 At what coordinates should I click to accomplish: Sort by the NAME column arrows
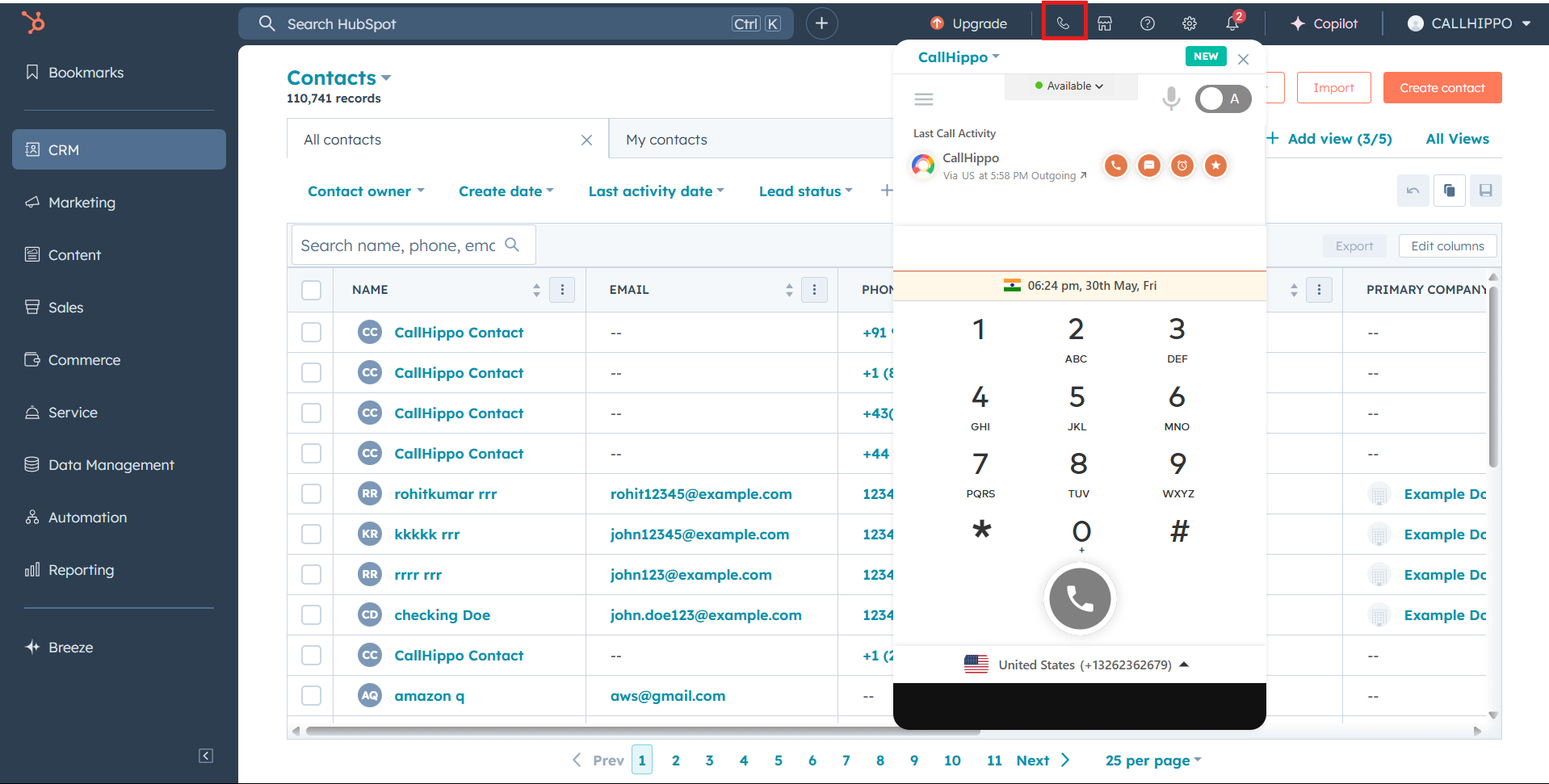point(536,290)
